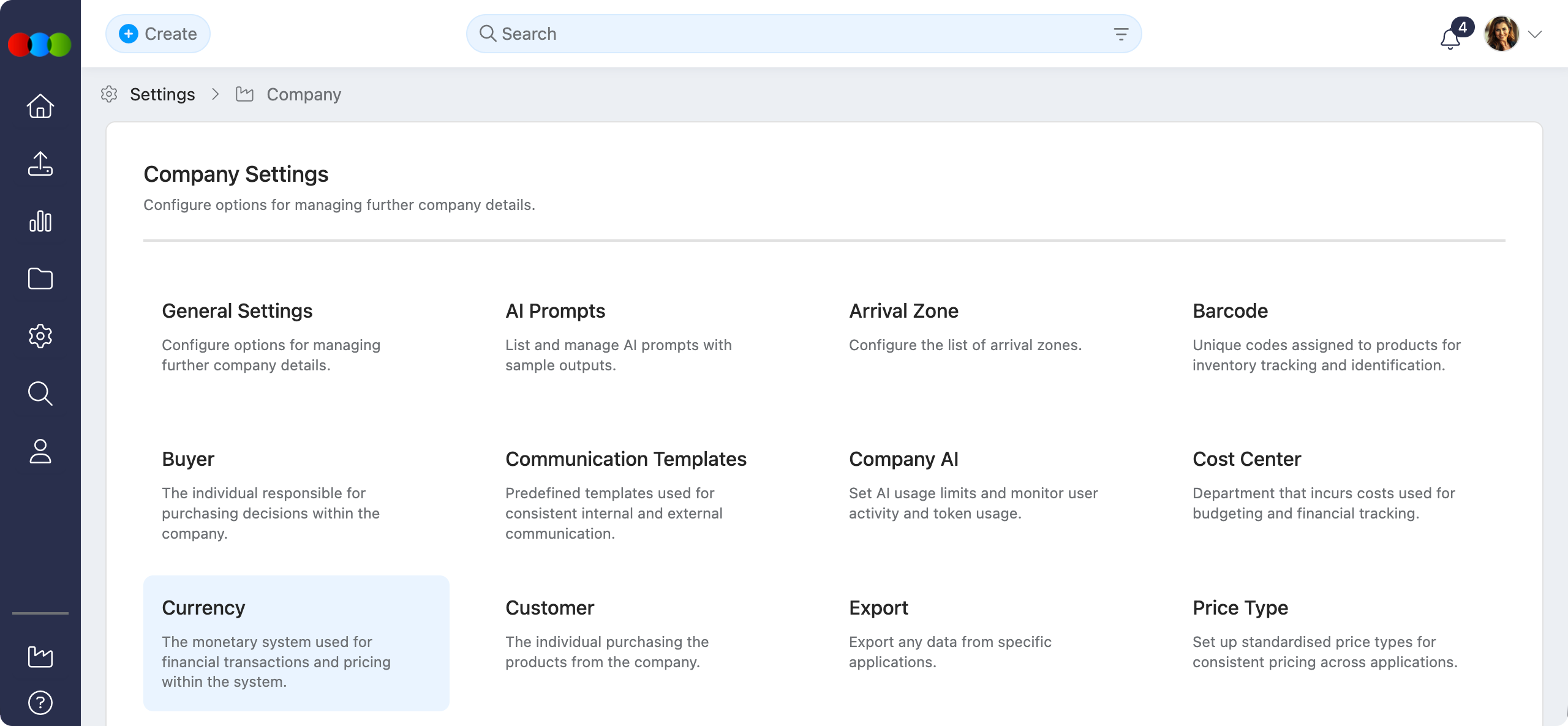Open the Currency settings card
The width and height of the screenshot is (1568, 726).
click(x=296, y=643)
